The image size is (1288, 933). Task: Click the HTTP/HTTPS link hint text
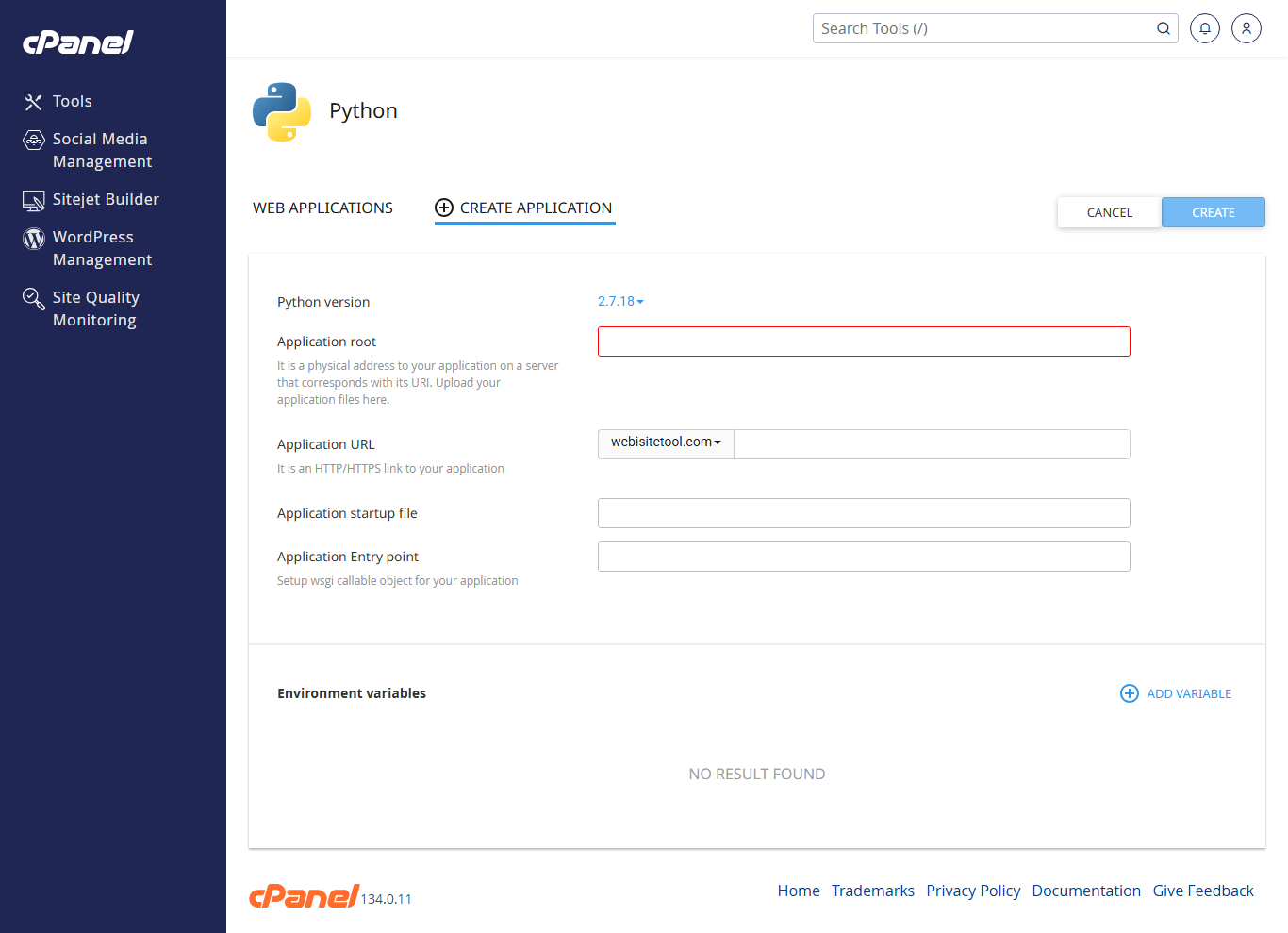390,469
